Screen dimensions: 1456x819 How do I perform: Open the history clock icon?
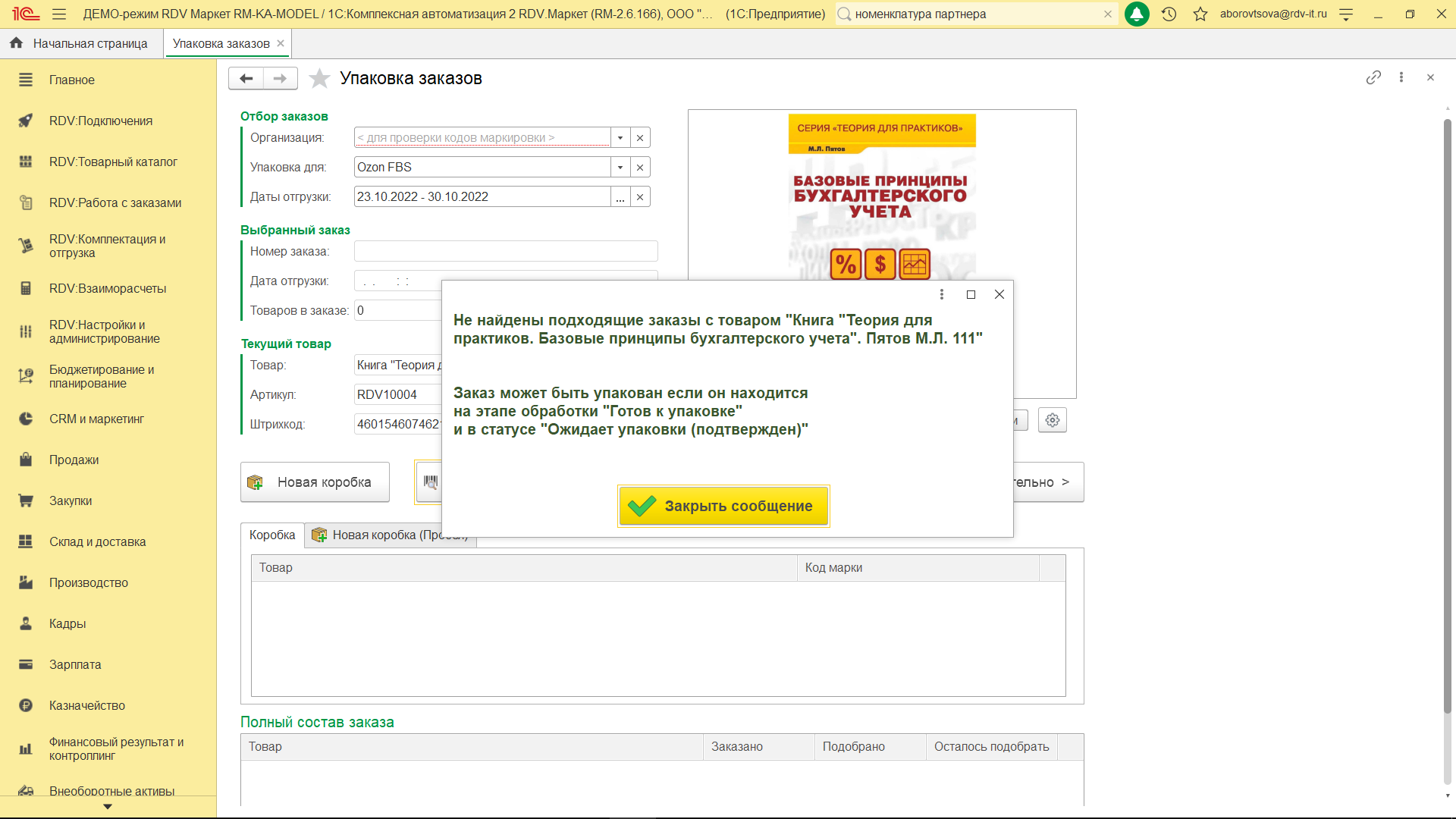coord(1169,14)
